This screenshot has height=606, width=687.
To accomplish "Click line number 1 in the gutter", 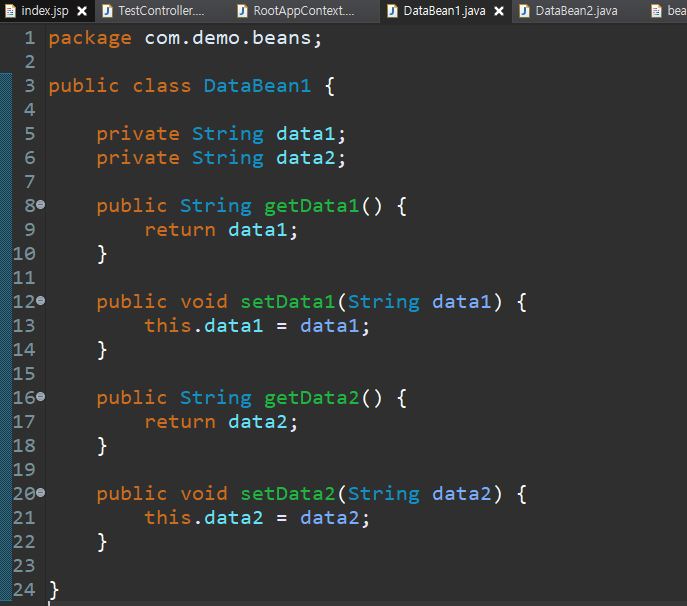I will point(29,38).
